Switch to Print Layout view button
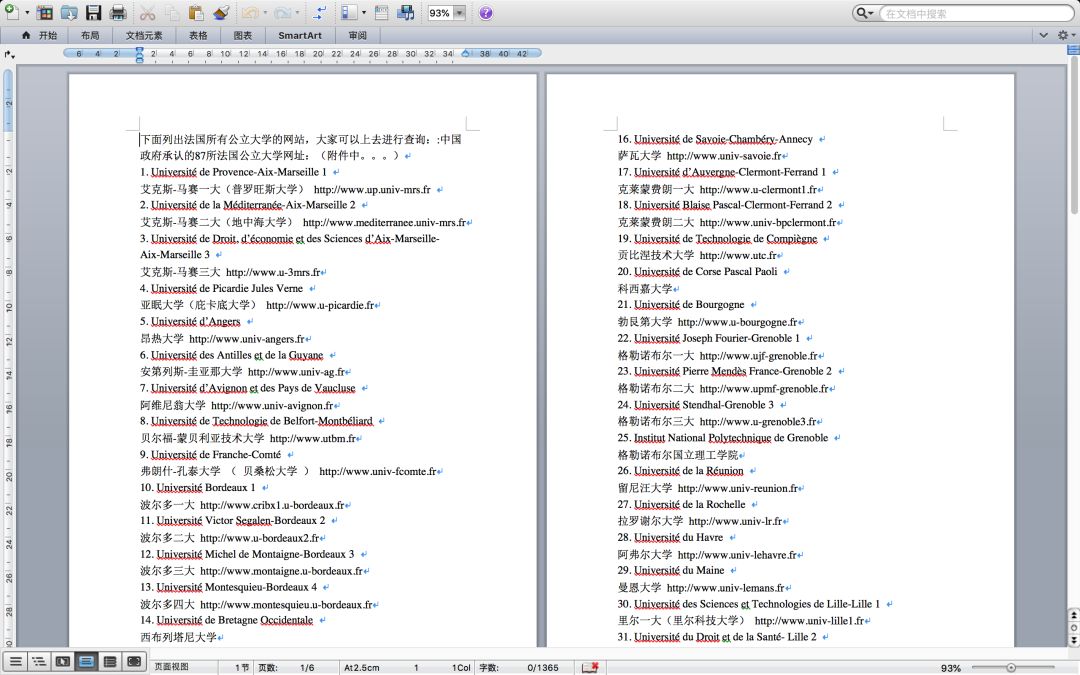Screen dimensions: 1080x675 click(86, 662)
